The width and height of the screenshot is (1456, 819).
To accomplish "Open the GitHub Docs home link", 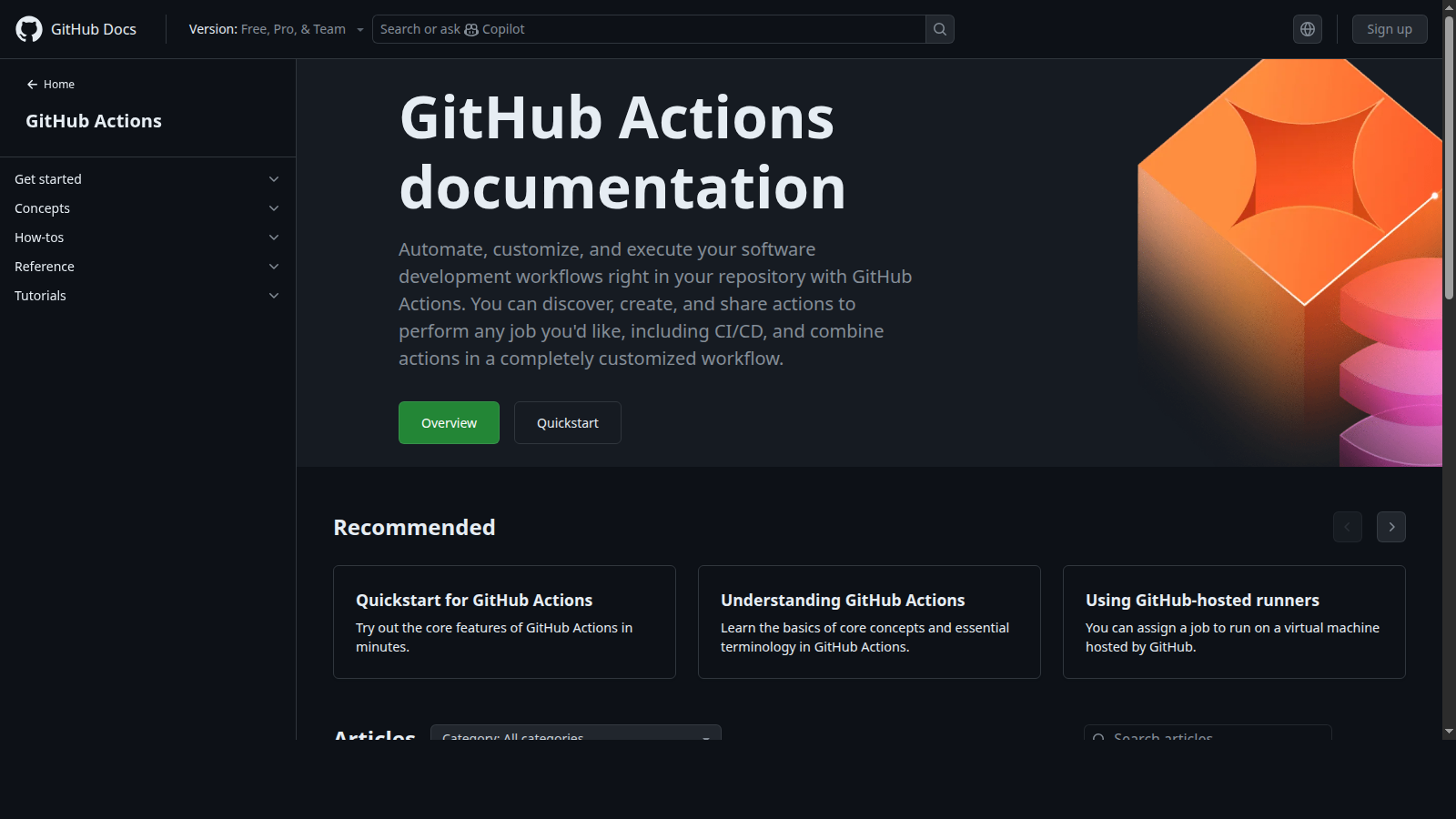I will pyautogui.click(x=76, y=29).
